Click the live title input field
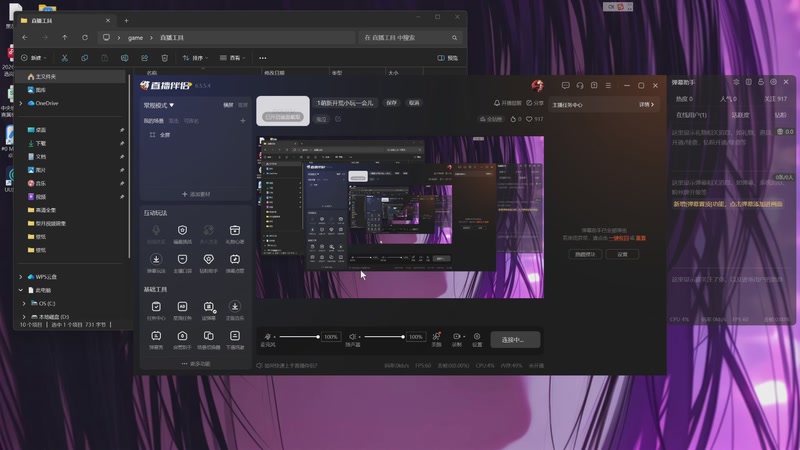 pyautogui.click(x=346, y=103)
